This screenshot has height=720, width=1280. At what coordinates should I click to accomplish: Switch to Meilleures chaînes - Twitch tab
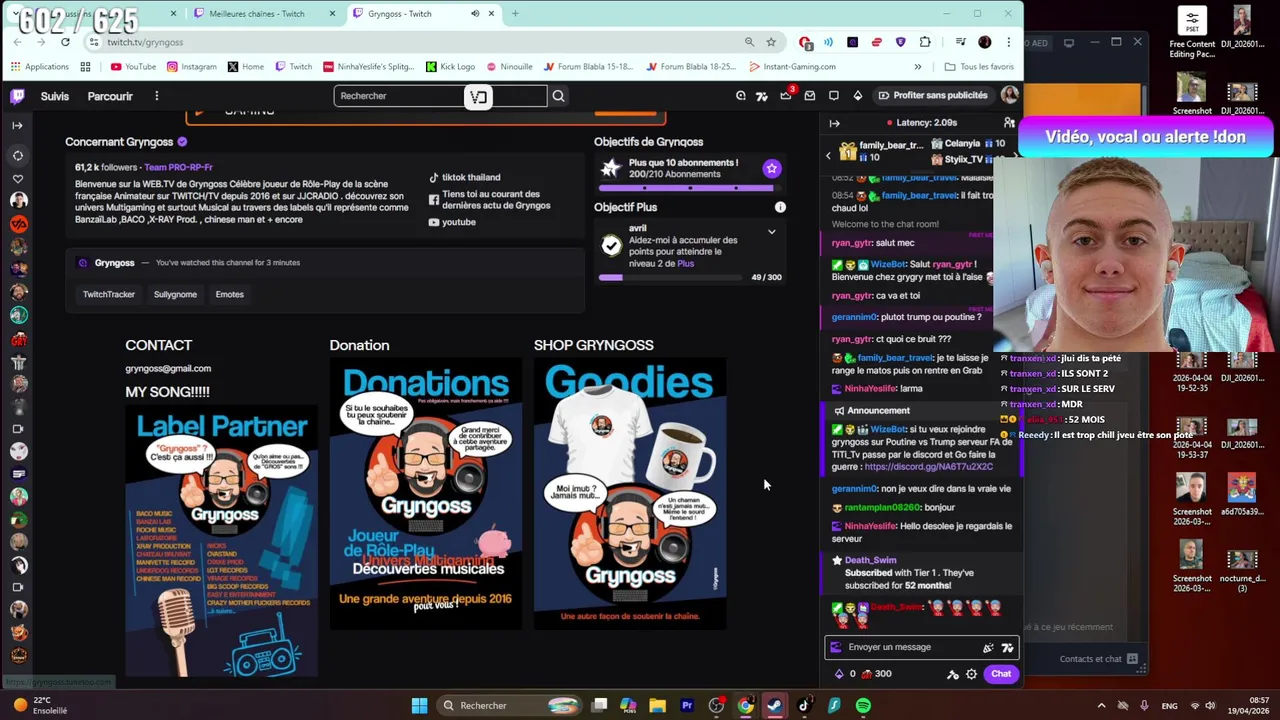coord(256,14)
